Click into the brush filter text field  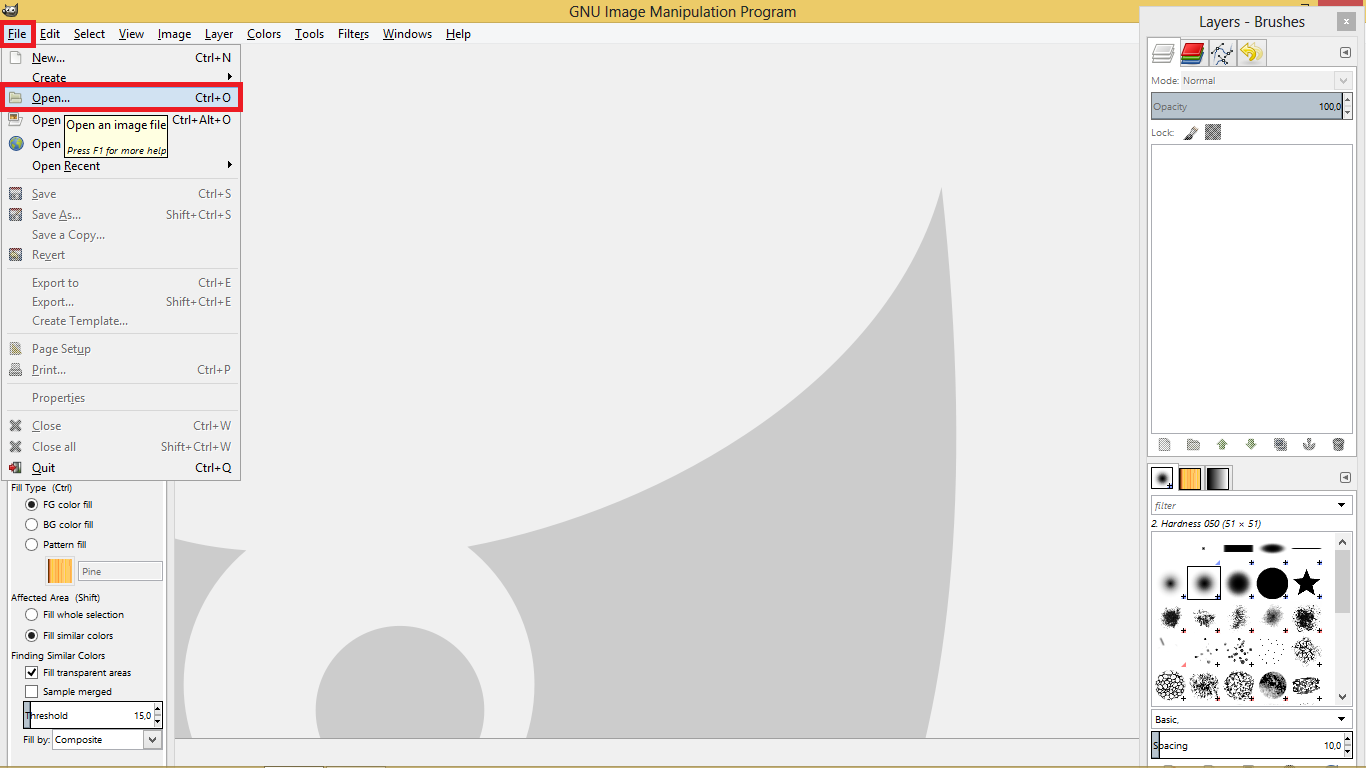tap(1241, 505)
